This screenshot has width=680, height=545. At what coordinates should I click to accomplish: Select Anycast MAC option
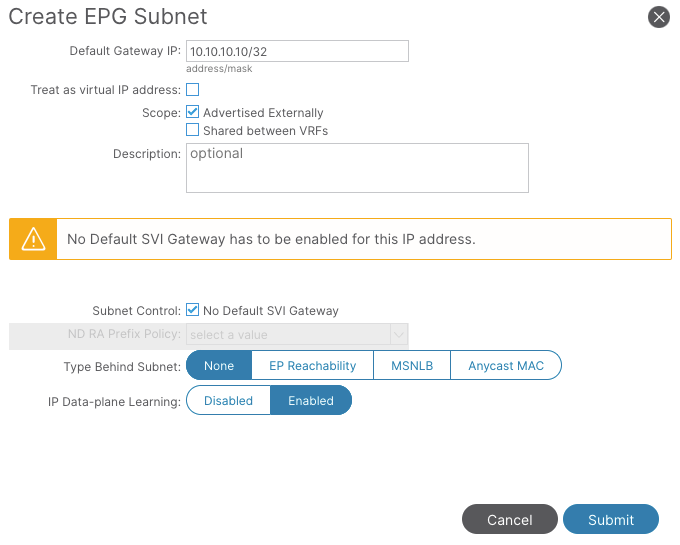pyautogui.click(x=506, y=366)
